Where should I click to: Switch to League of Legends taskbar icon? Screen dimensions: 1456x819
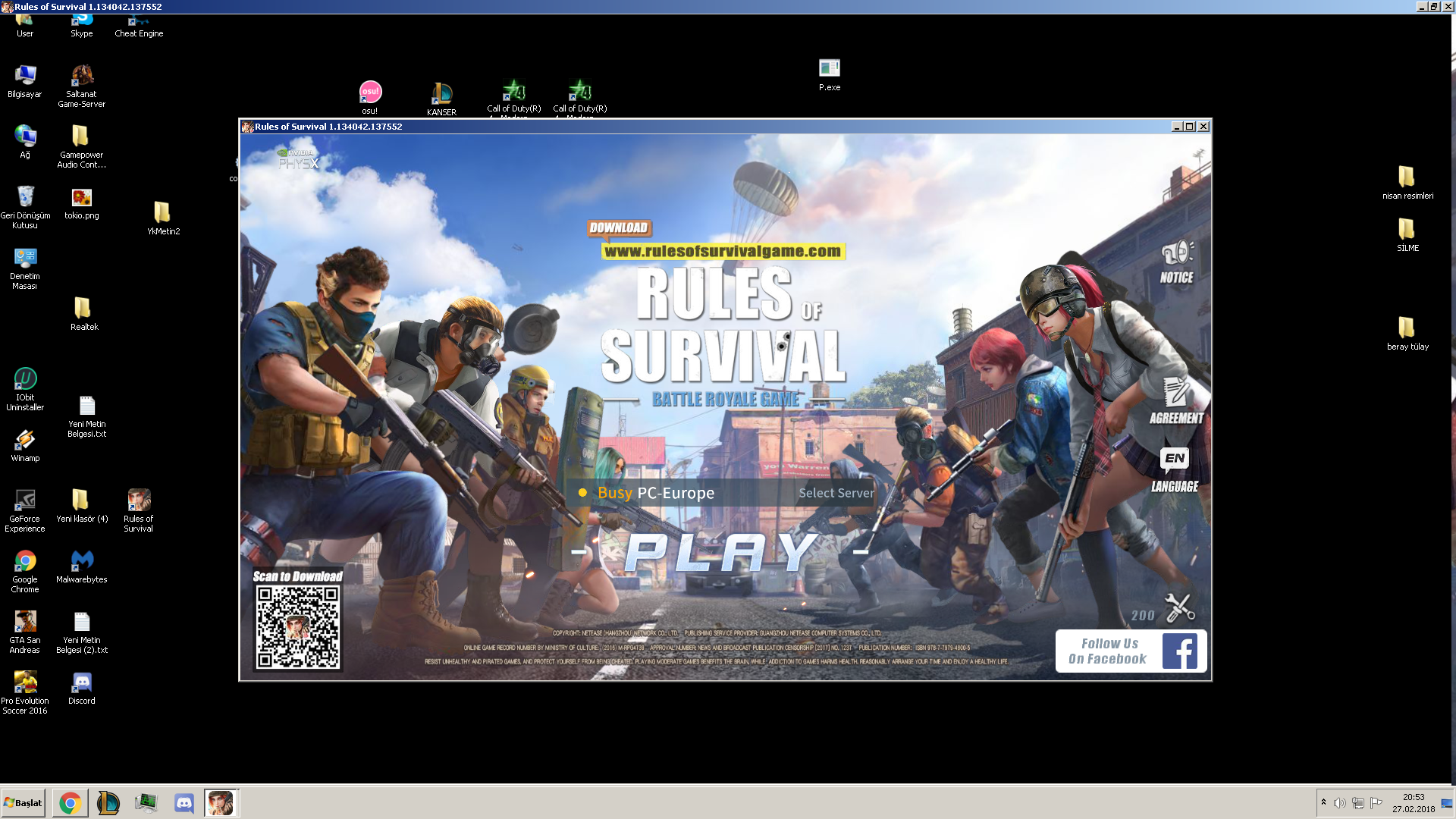[x=108, y=802]
